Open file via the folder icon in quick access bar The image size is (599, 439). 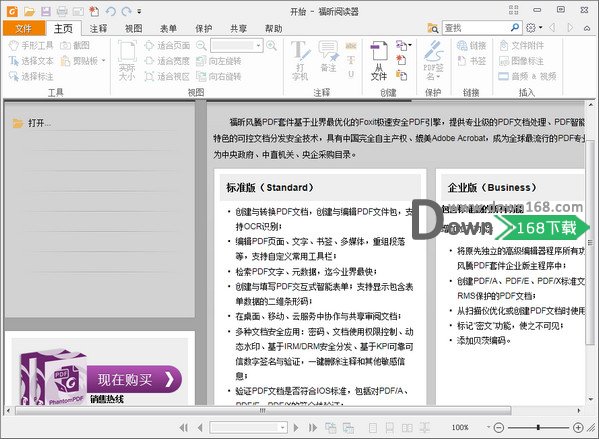pyautogui.click(x=29, y=11)
